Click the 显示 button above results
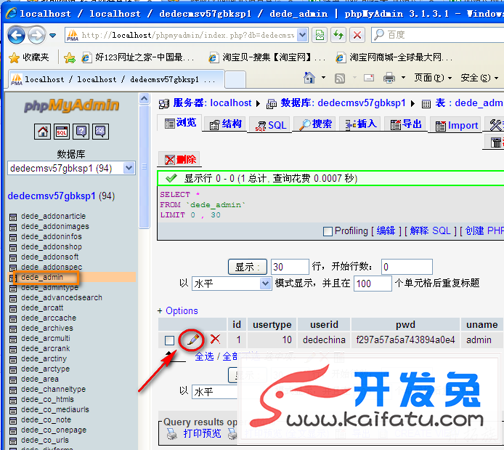The image size is (504, 450). point(247,267)
